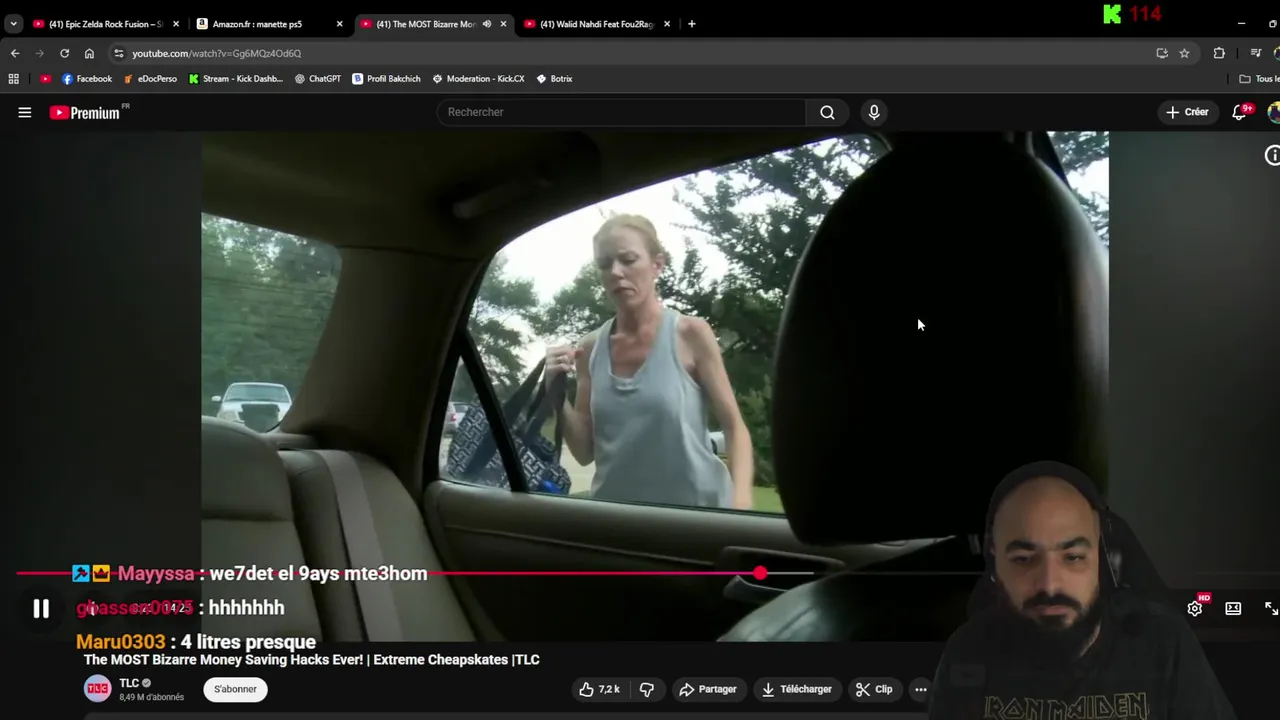Open the YouTube hamburger guide menu
Viewport: 1280px width, 720px height.
coord(25,112)
